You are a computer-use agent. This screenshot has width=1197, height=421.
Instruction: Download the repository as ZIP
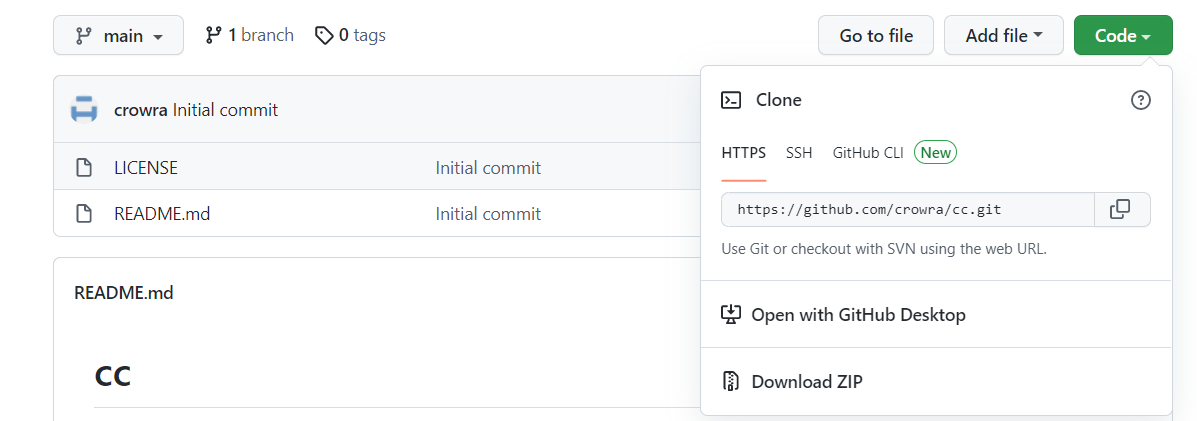[x=806, y=382]
